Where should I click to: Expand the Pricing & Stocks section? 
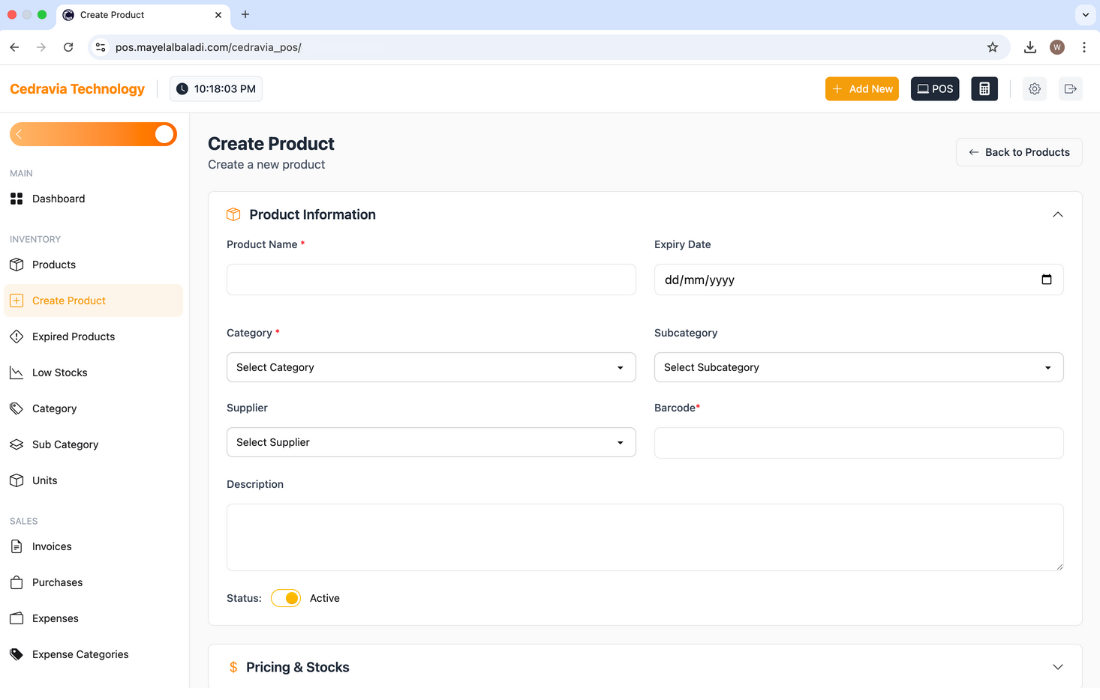[x=1057, y=667]
